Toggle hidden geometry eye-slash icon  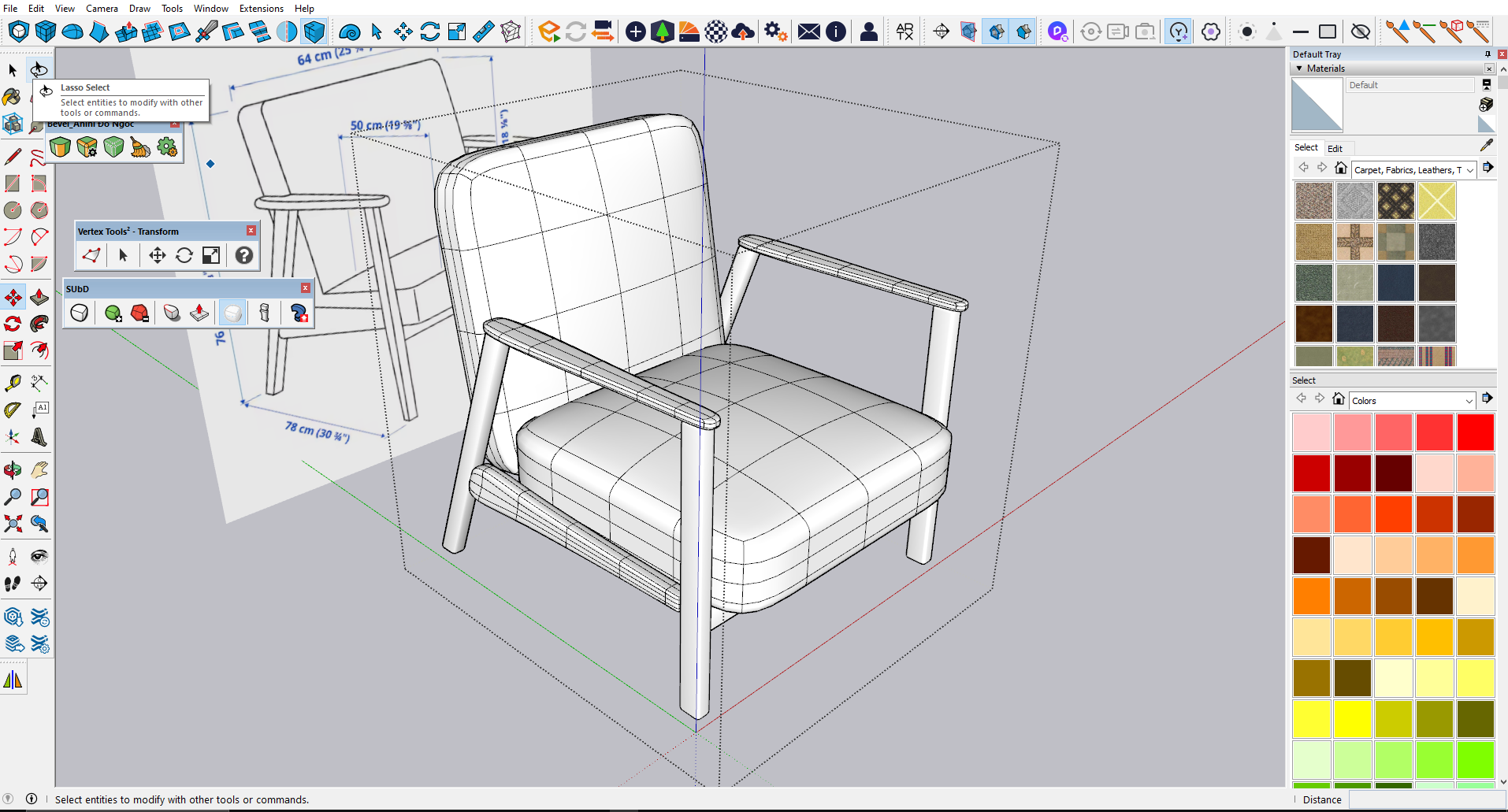(1360, 32)
